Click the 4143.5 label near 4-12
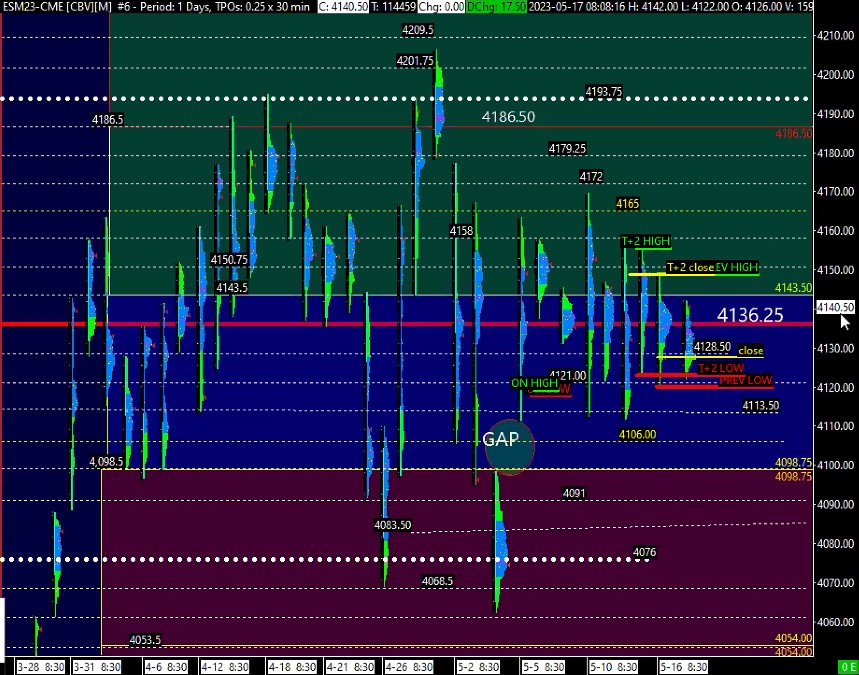This screenshot has height=675, width=859. pyautogui.click(x=232, y=288)
